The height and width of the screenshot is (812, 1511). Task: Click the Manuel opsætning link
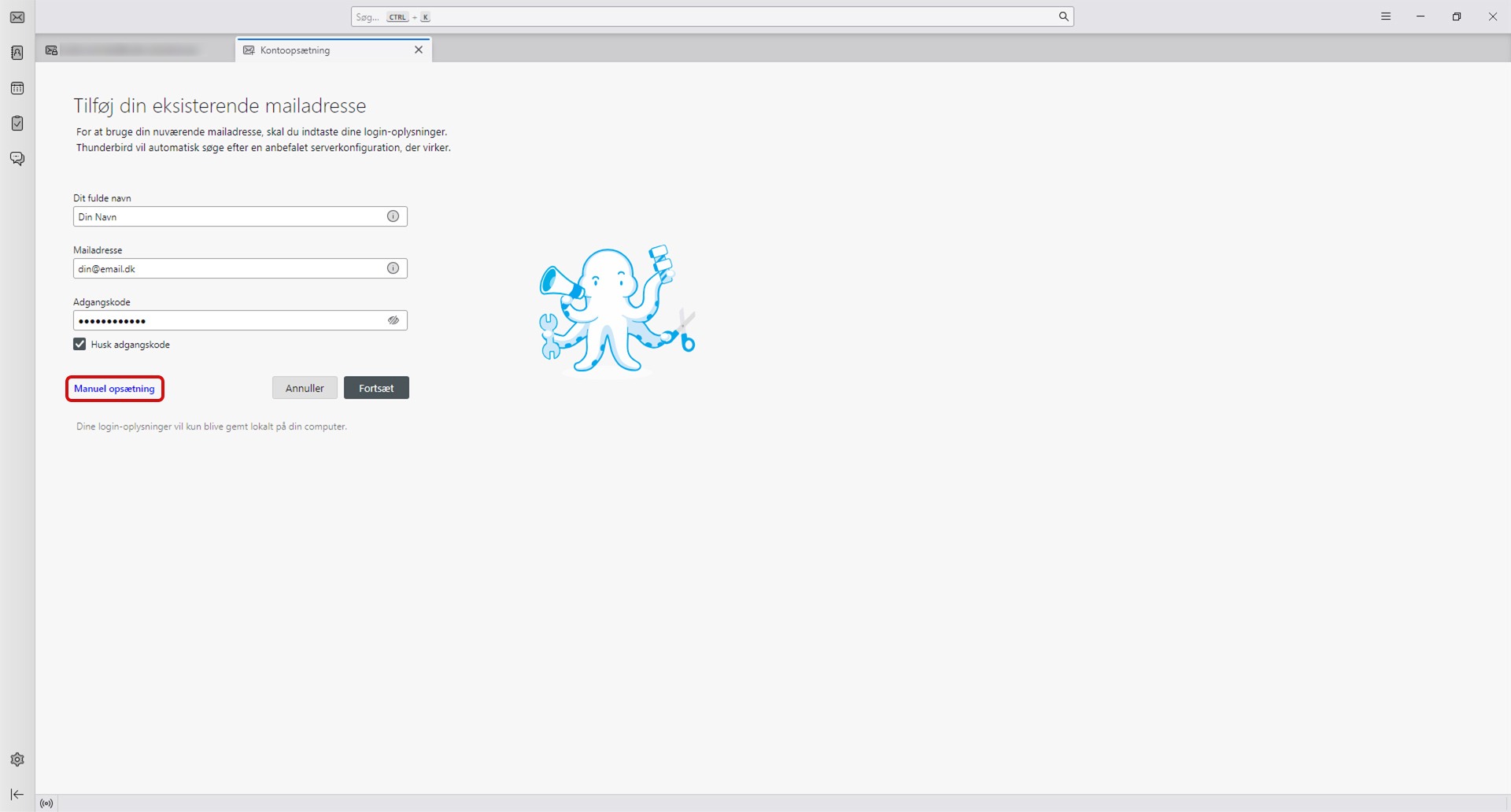[x=114, y=389]
